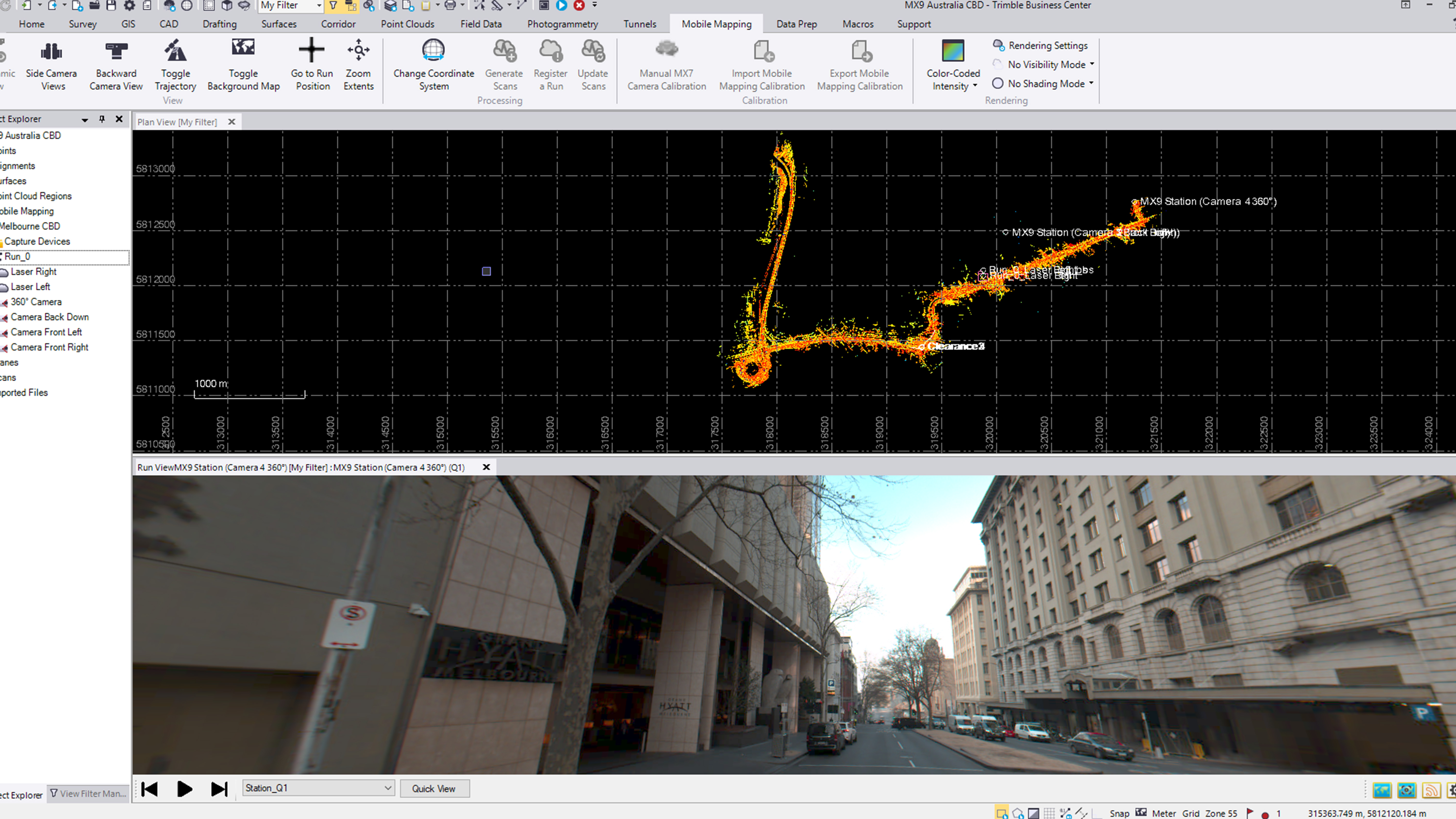Open Color-Coded Intensity dropdown arrow

(x=975, y=86)
